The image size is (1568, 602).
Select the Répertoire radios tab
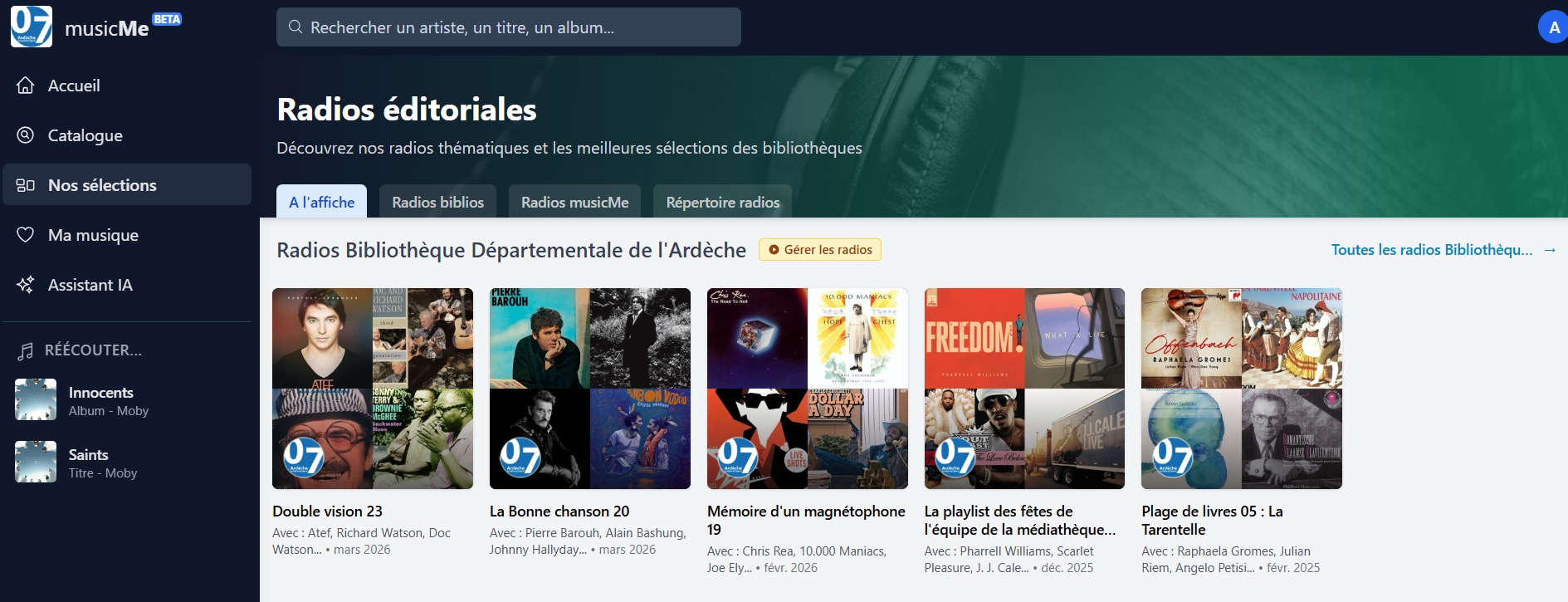[723, 202]
